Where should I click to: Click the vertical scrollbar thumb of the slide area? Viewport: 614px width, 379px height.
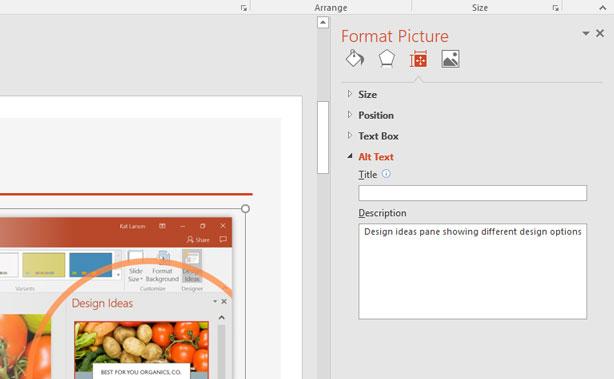click(323, 137)
